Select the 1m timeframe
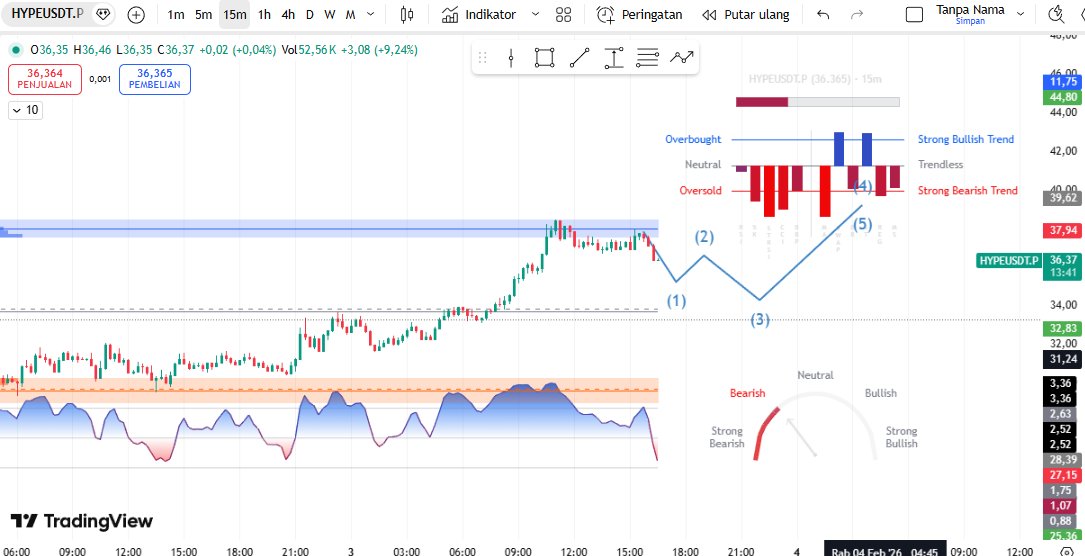 [176, 15]
